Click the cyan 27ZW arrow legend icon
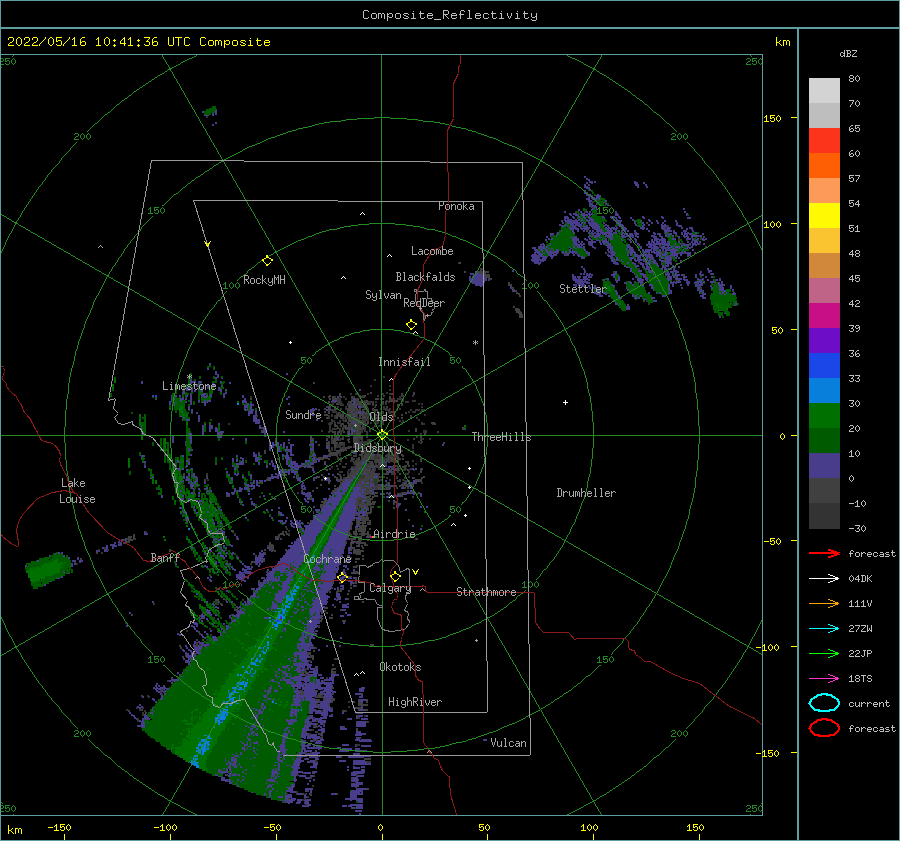Viewport: 900px width, 841px height. coord(824,629)
